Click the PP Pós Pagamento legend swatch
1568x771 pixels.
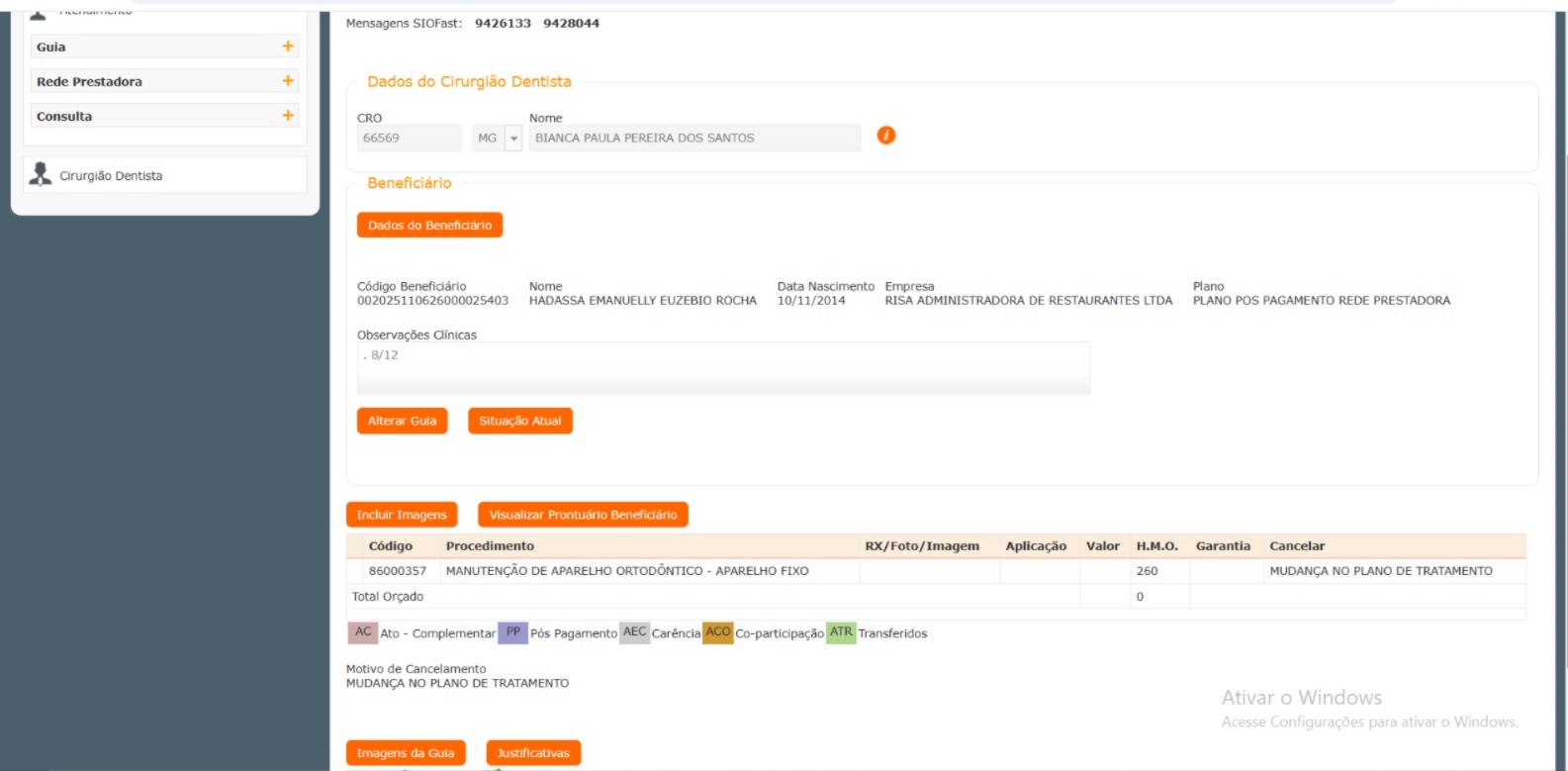[512, 632]
